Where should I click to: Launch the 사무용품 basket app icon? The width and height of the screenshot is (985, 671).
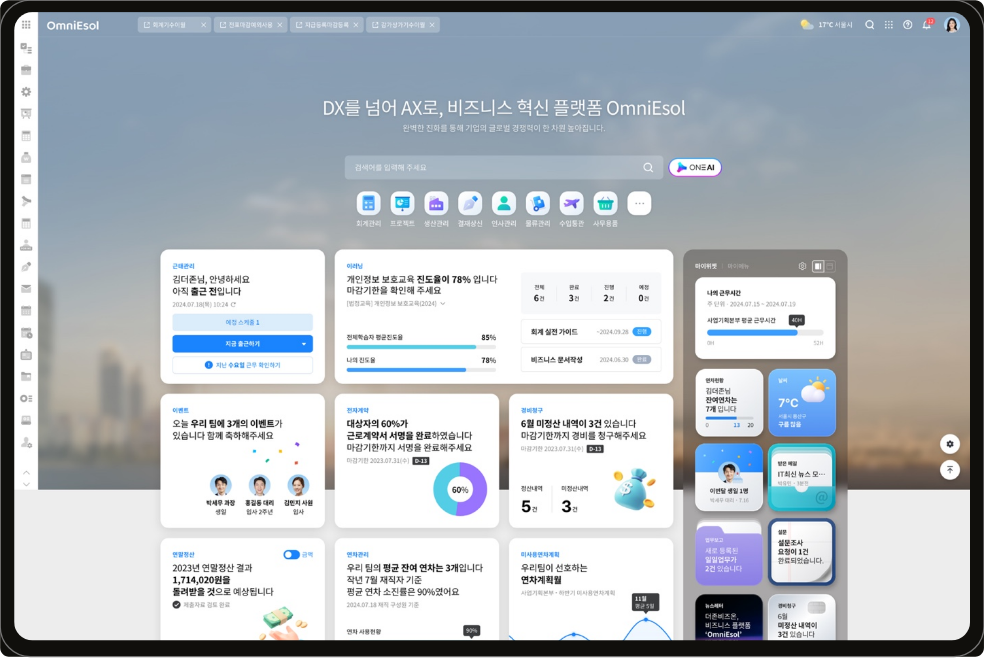606,204
